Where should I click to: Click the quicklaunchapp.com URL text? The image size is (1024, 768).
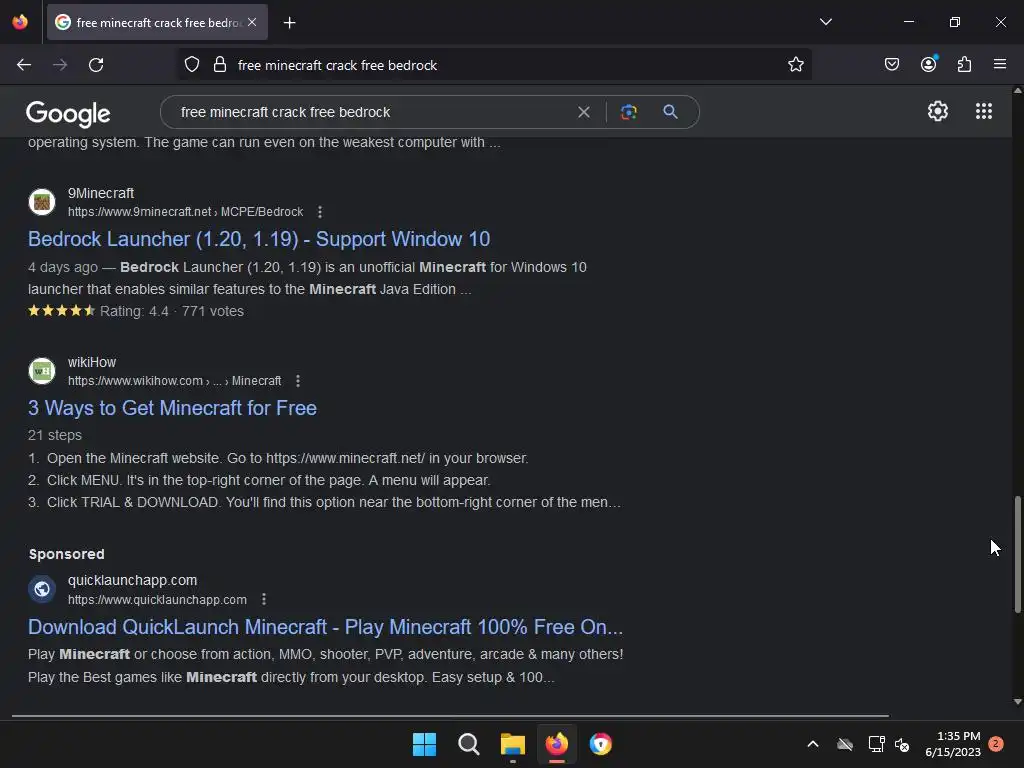tap(157, 600)
